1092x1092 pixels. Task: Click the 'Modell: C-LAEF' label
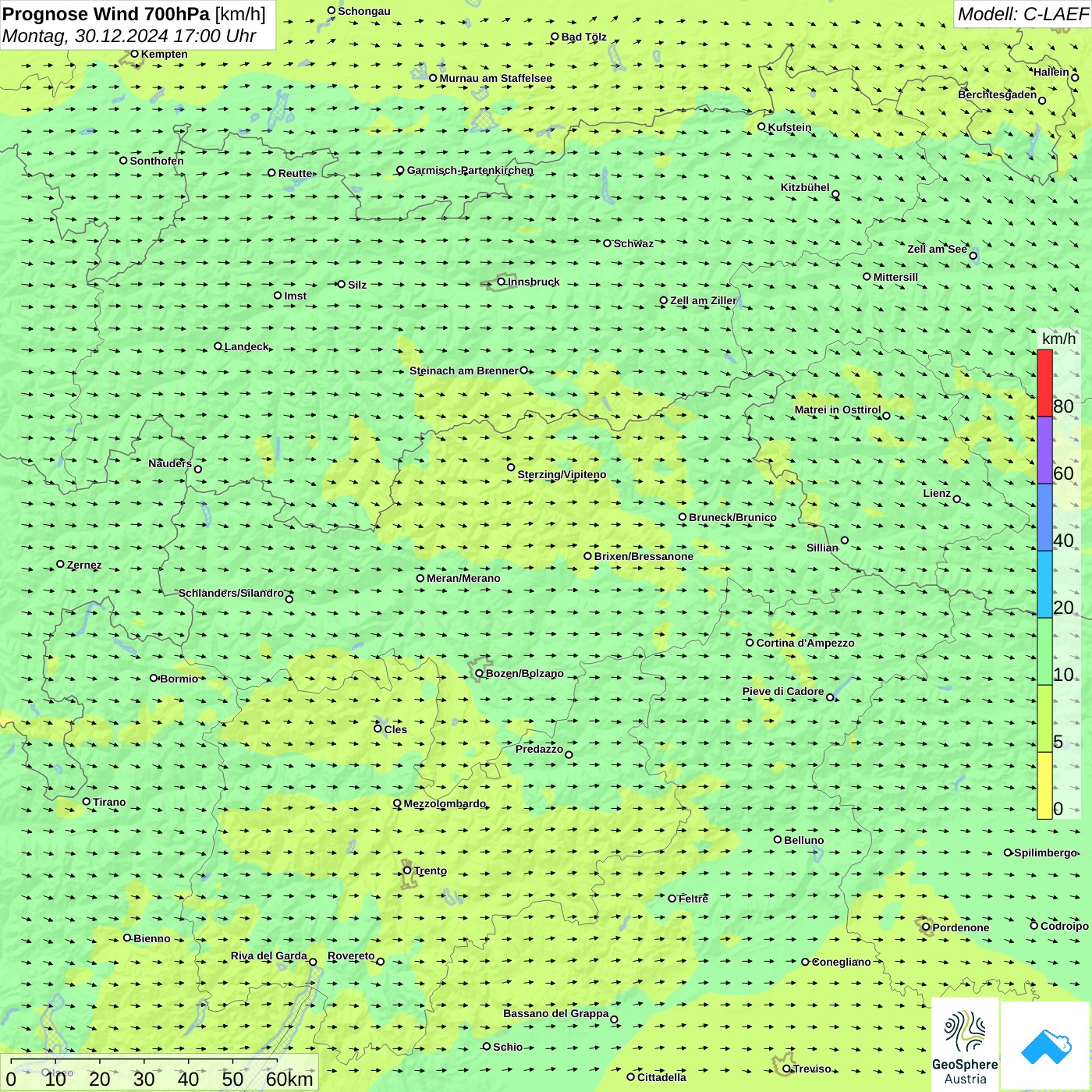pyautogui.click(x=1023, y=14)
